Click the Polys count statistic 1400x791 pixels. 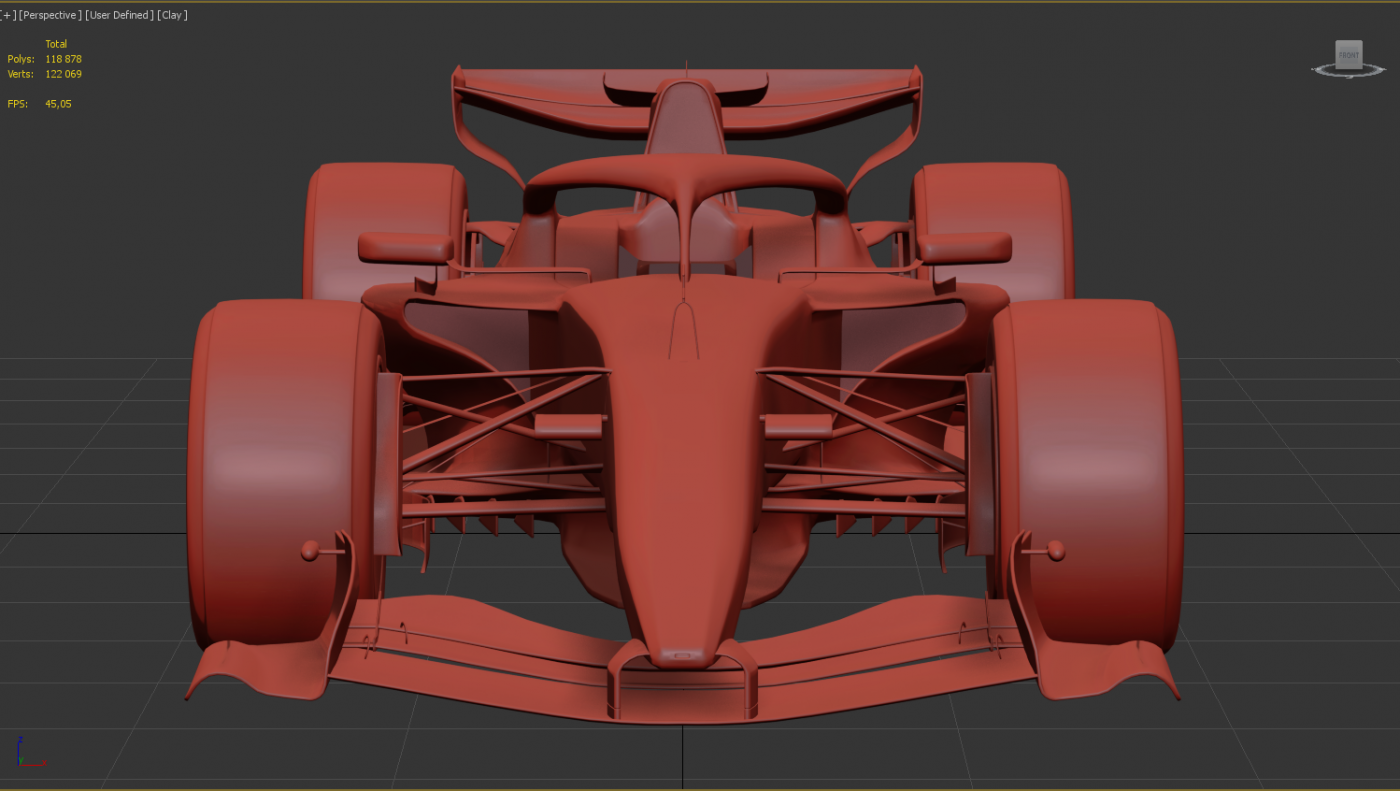coord(63,59)
